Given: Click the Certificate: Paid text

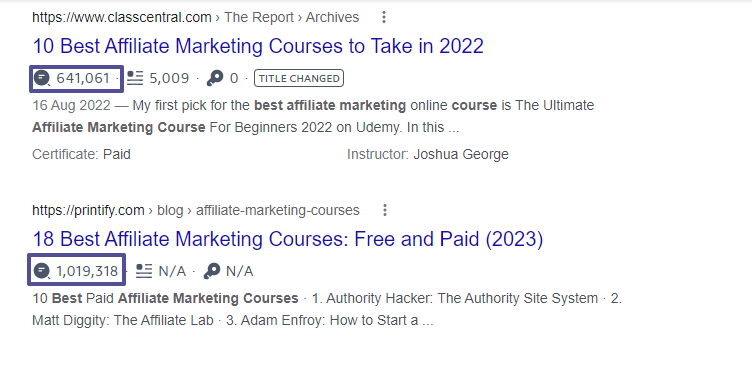Looking at the screenshot, I should click(x=82, y=154).
